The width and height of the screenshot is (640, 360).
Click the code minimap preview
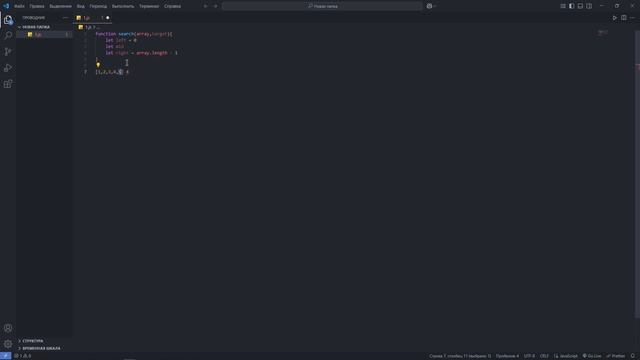click(x=603, y=33)
